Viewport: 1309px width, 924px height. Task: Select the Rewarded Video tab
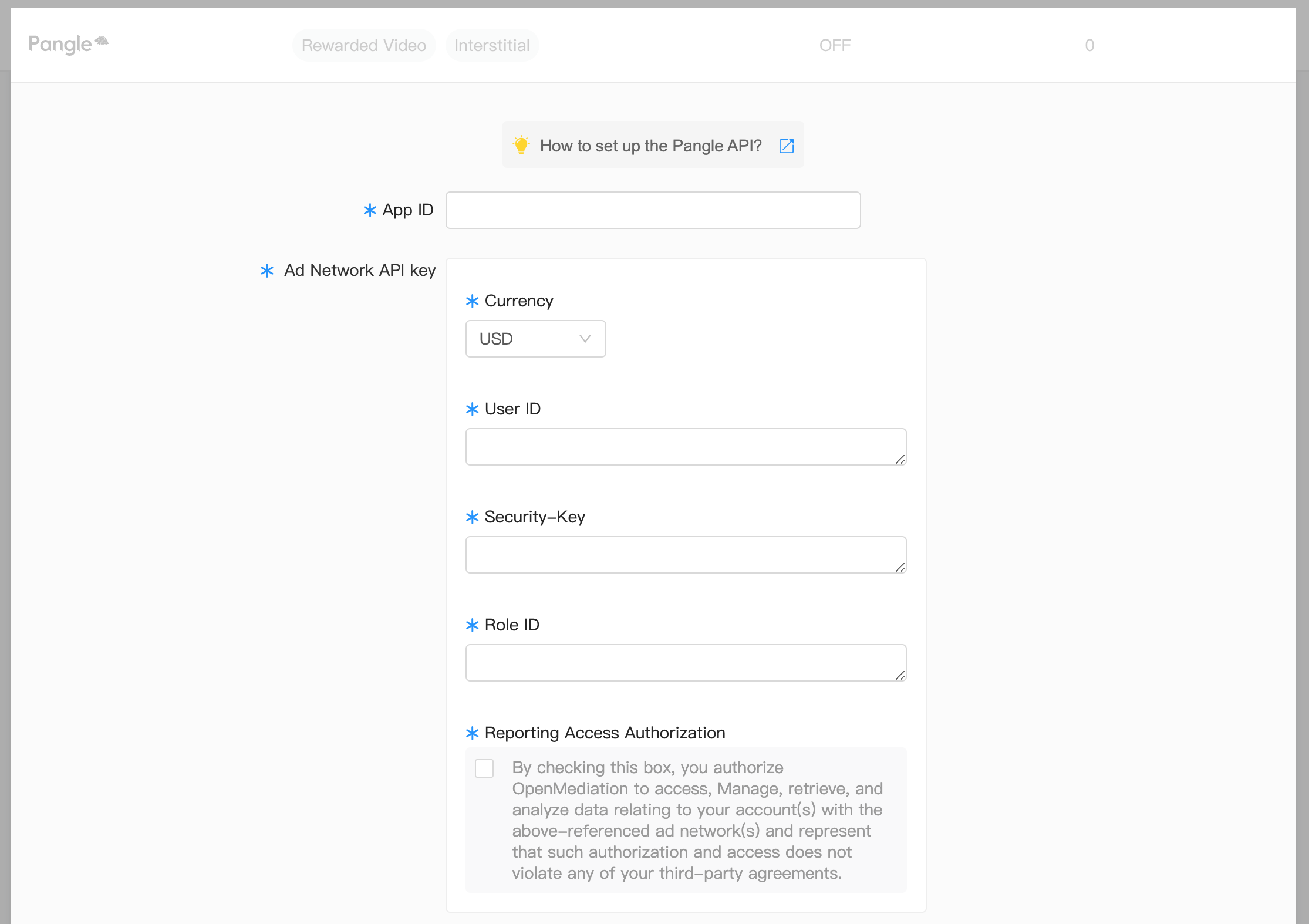click(x=364, y=45)
